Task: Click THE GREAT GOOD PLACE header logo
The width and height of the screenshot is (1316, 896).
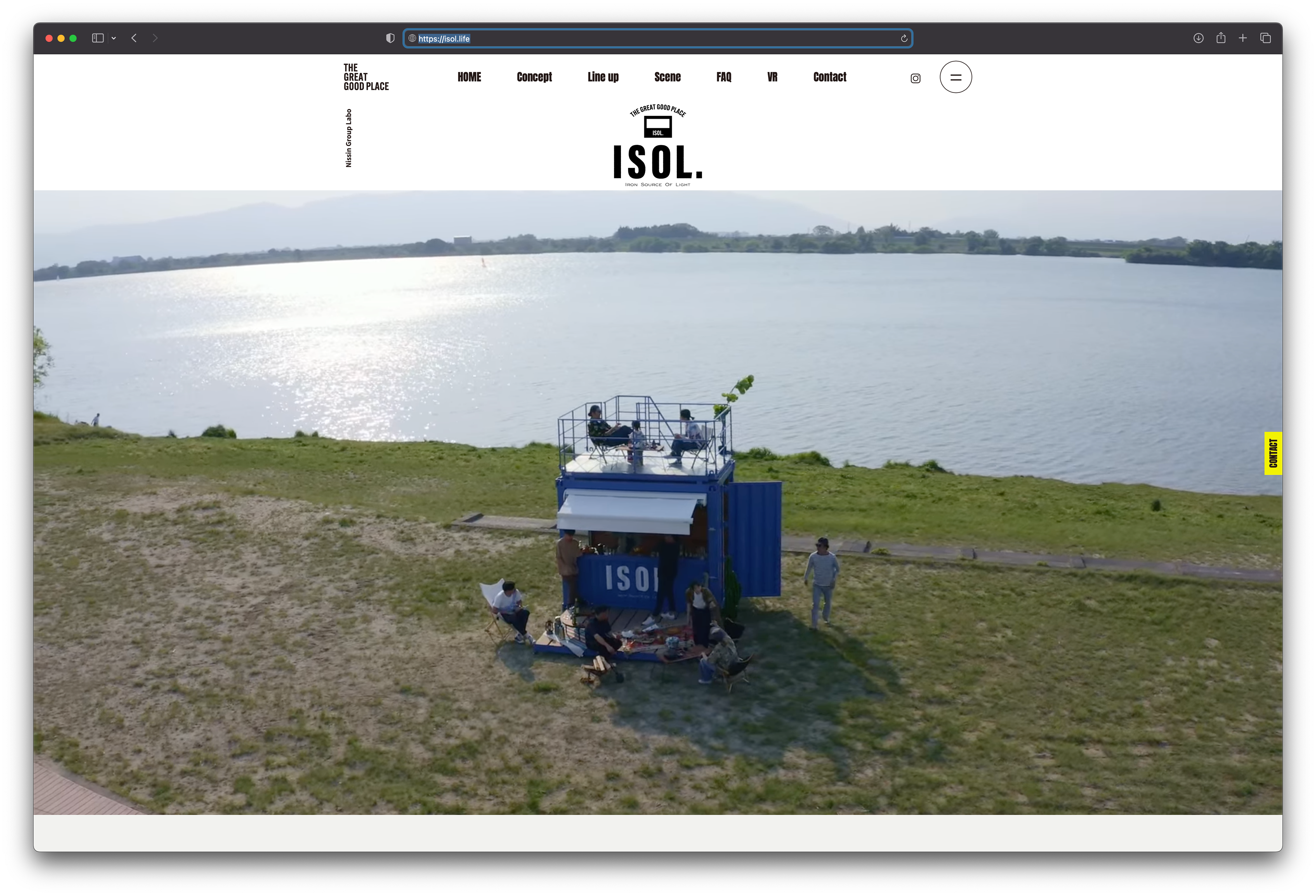Action: tap(366, 77)
